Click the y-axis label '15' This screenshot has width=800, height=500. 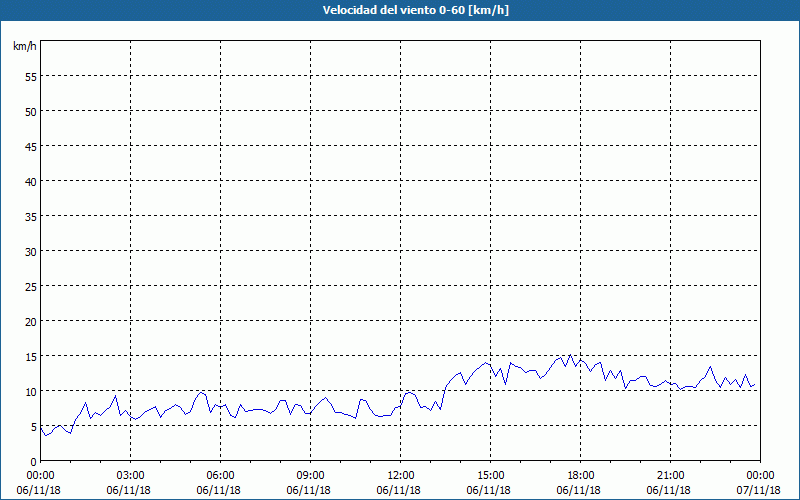coord(31,357)
